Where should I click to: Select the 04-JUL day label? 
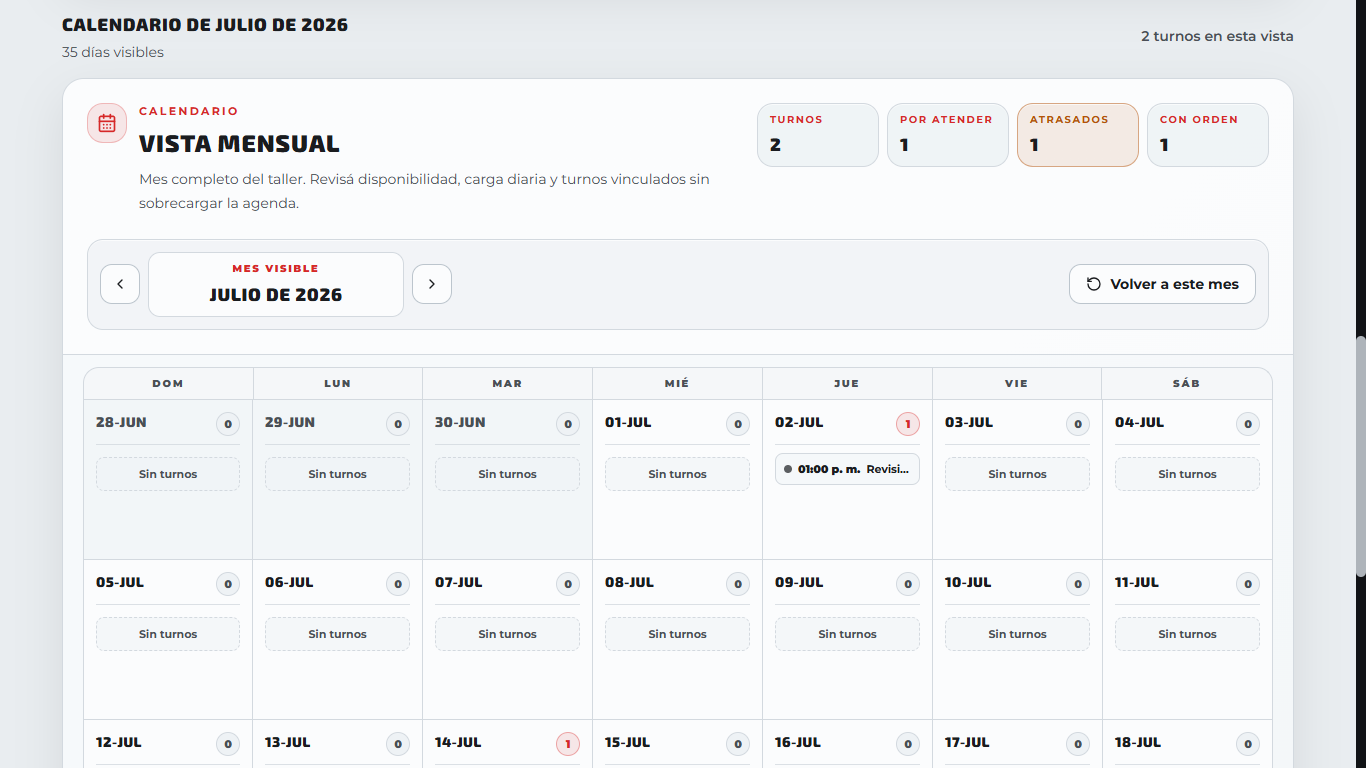point(1139,422)
